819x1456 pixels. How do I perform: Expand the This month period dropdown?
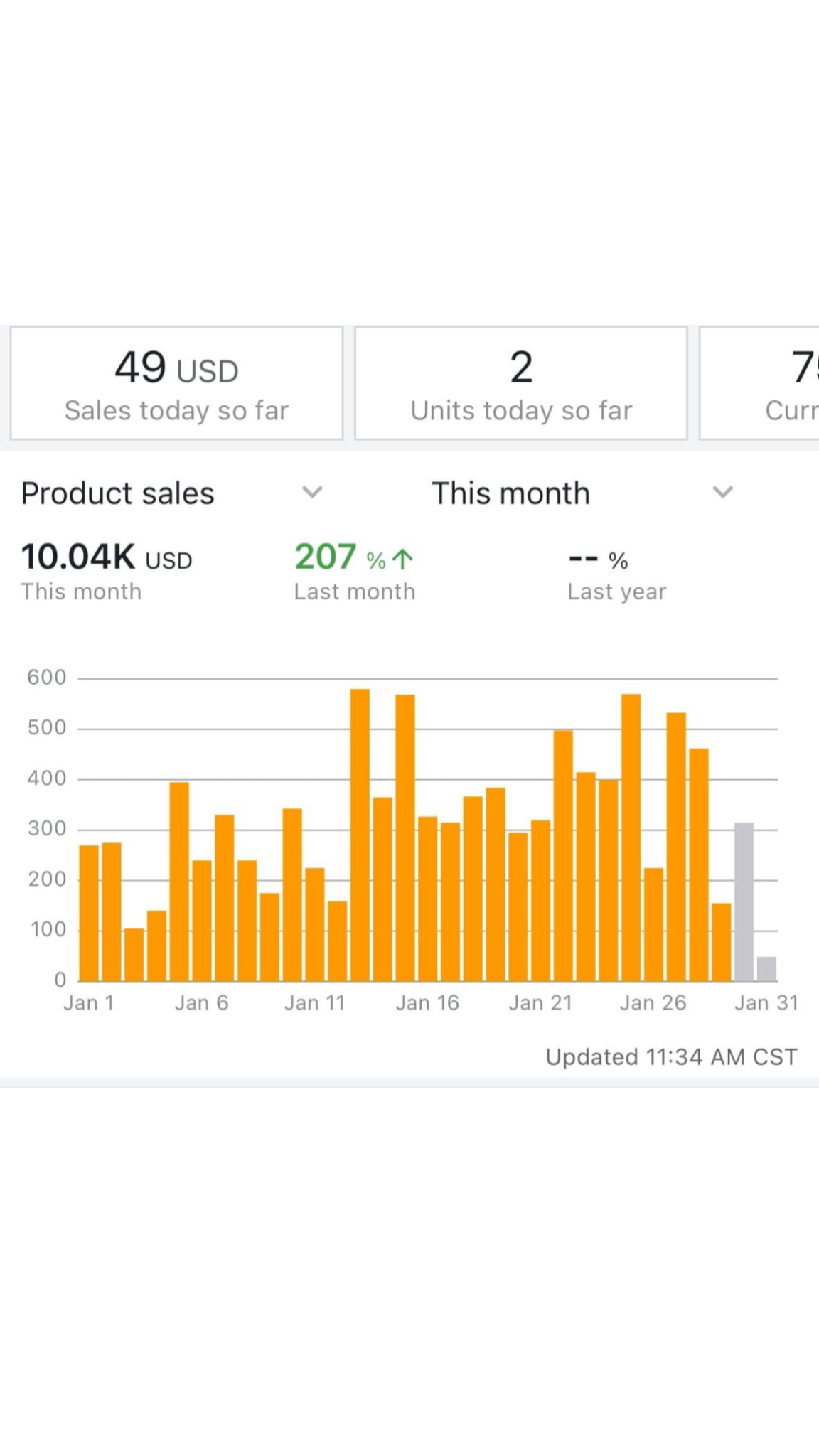[722, 492]
